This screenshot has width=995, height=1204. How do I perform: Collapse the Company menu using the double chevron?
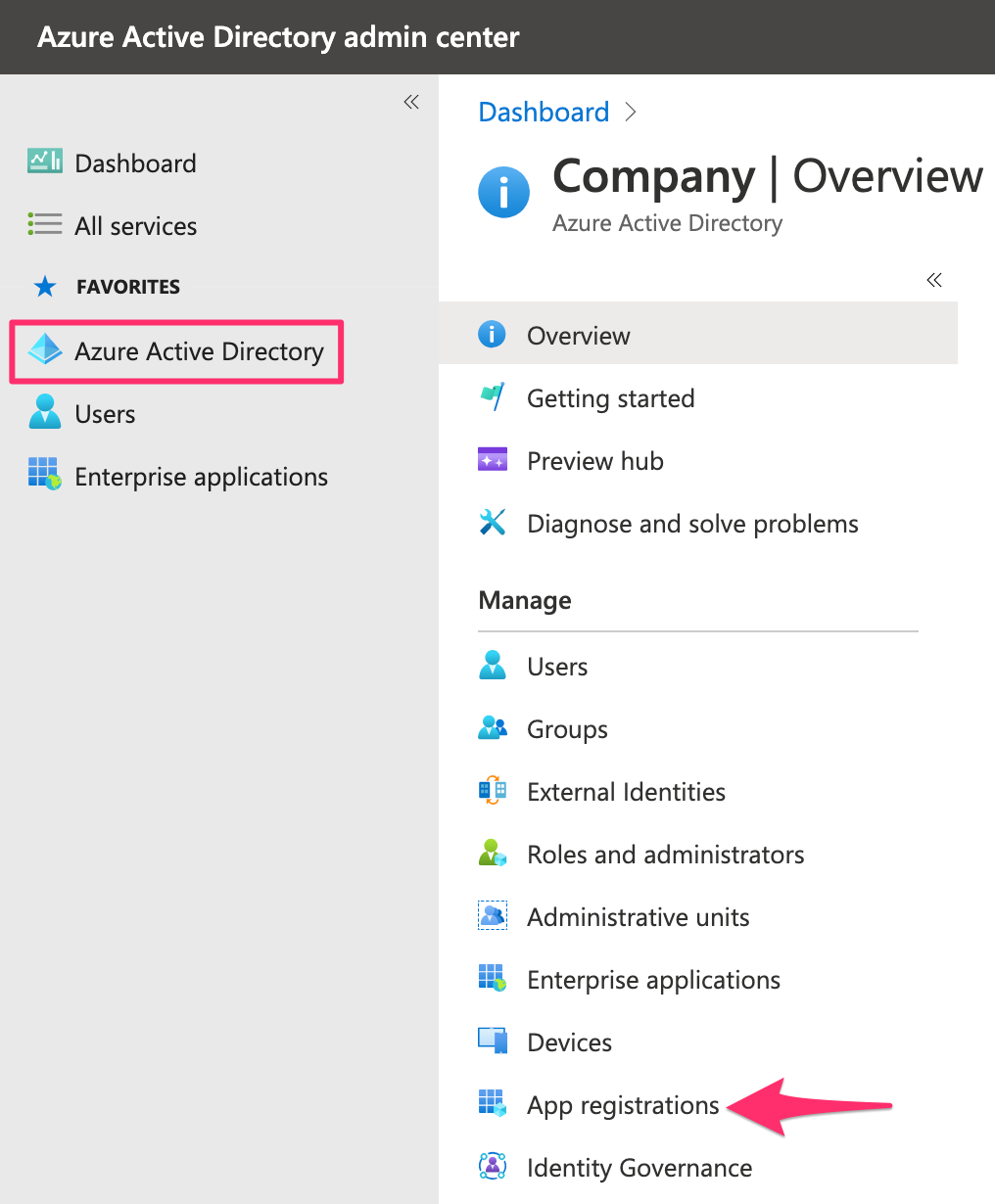933,280
